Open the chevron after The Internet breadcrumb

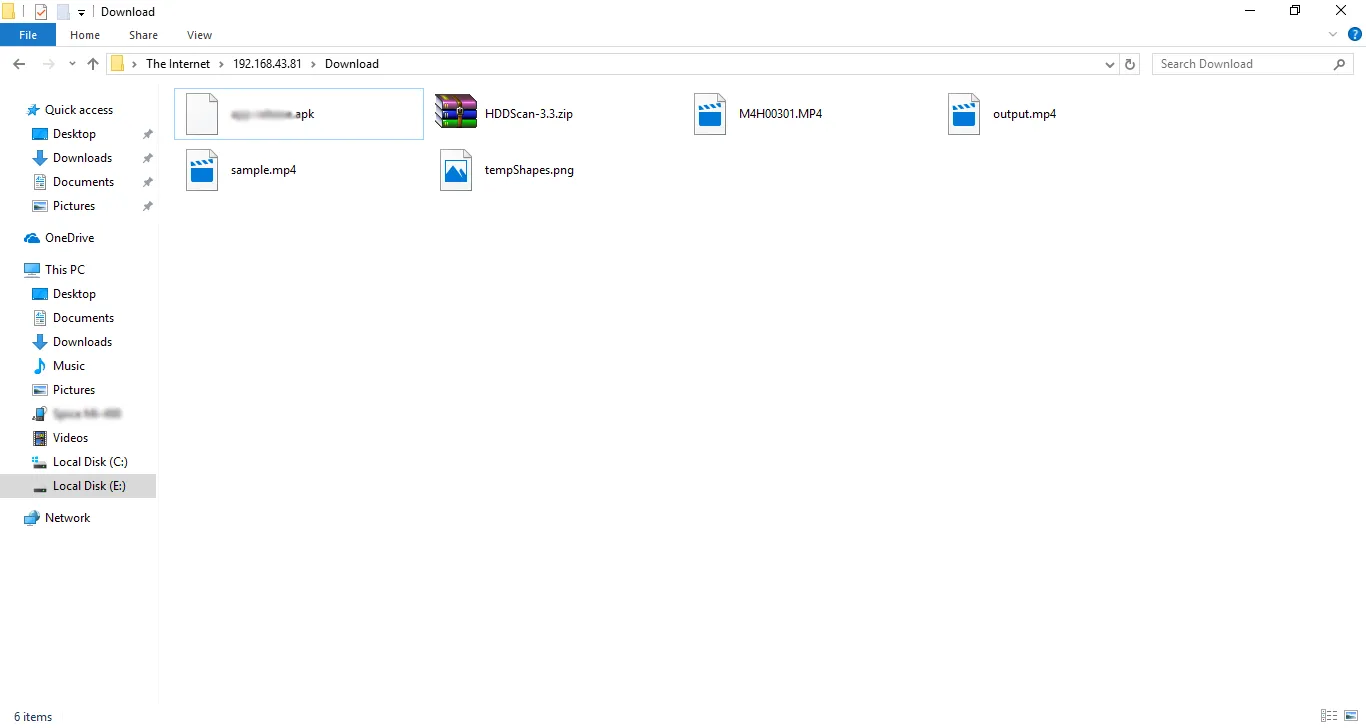pos(223,64)
